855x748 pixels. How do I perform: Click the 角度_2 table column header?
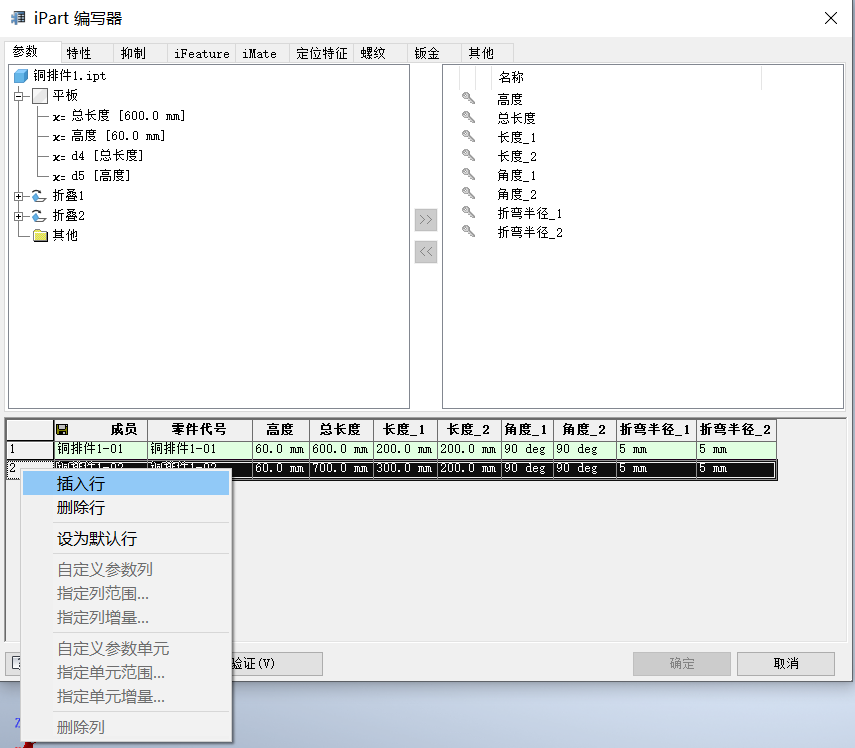(x=585, y=430)
